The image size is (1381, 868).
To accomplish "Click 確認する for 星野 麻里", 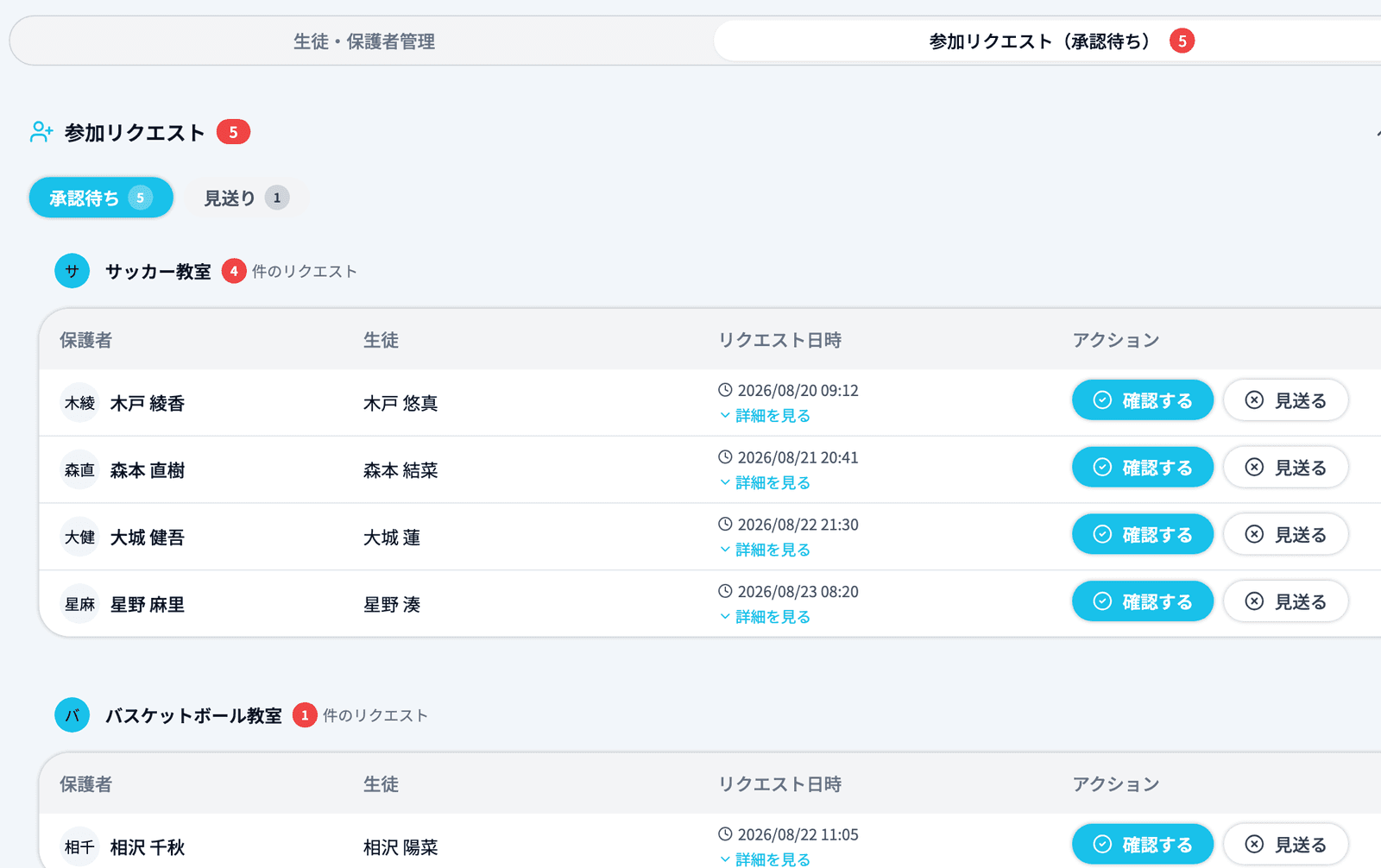I will tap(1143, 601).
